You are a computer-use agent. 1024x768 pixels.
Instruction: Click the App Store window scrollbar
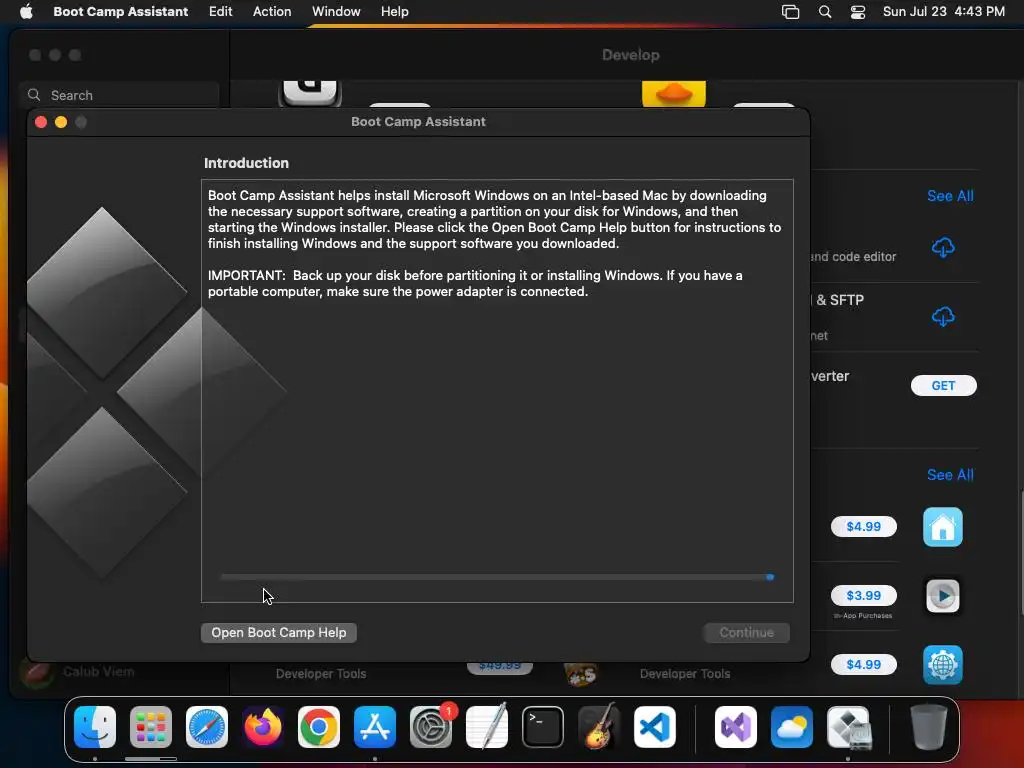click(x=1021, y=552)
